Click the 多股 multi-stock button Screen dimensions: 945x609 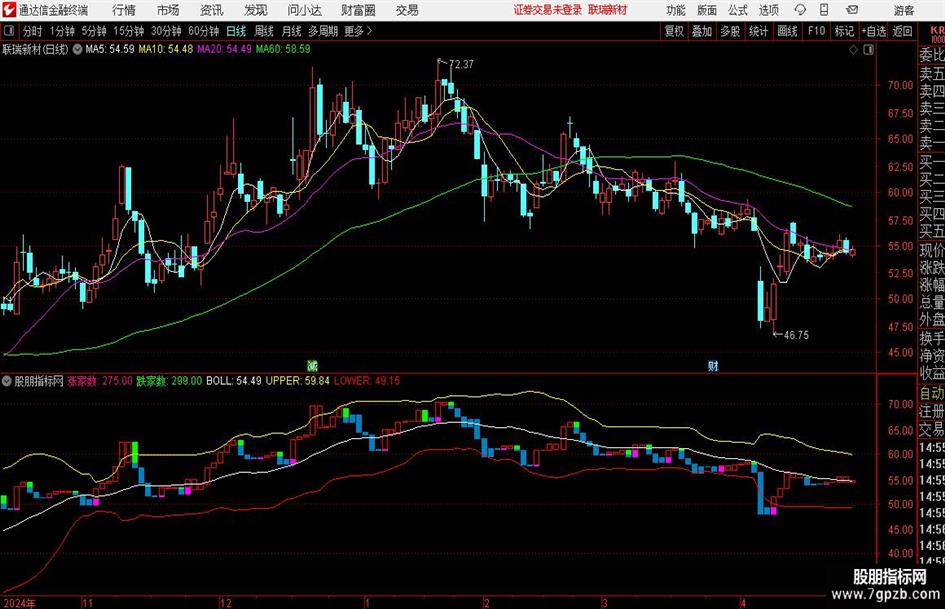point(730,31)
